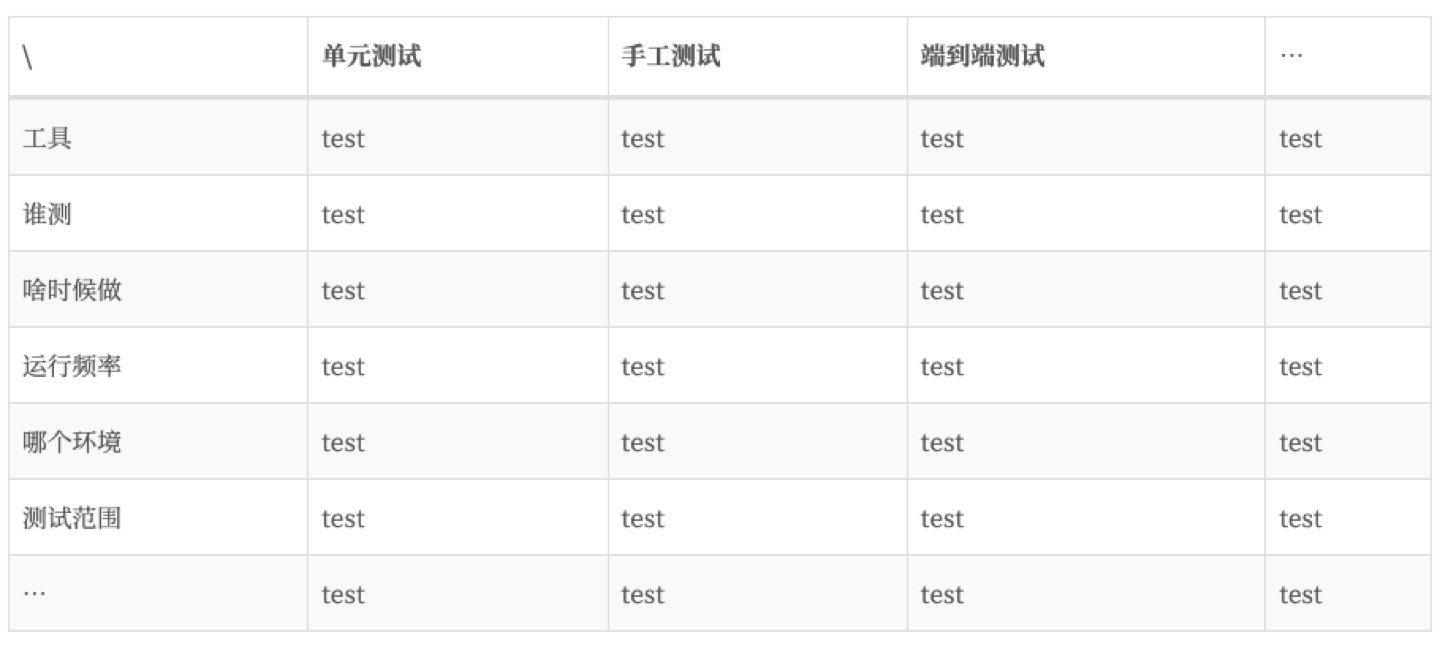Click the ellipsis label in bottom row

tap(34, 594)
